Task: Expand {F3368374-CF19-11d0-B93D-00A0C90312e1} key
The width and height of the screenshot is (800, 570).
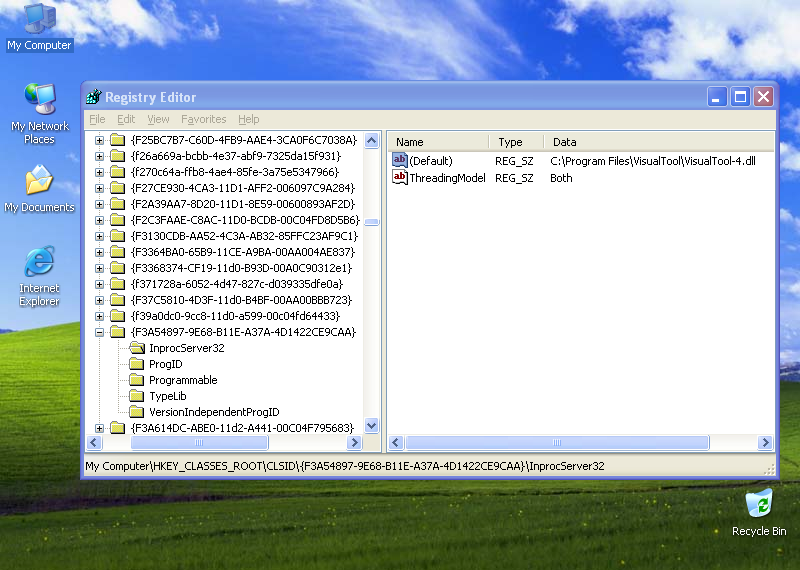Action: (99, 268)
